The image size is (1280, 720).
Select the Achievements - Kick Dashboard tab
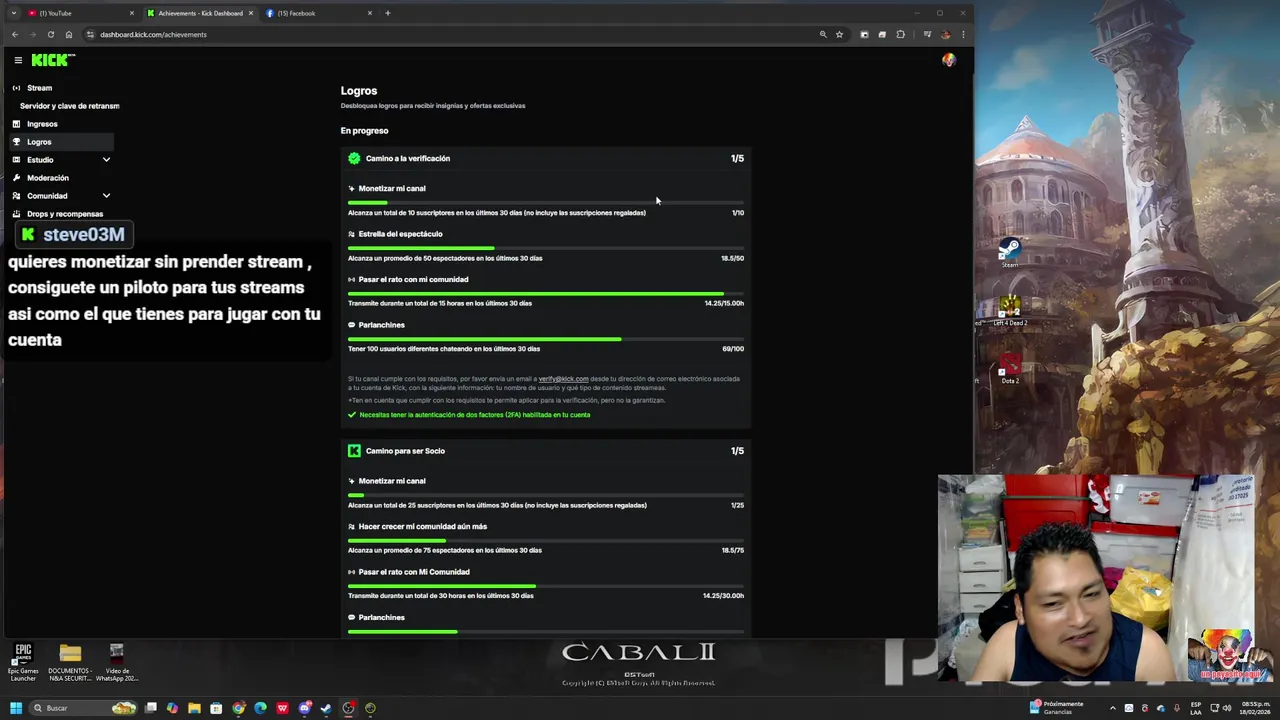200,13
